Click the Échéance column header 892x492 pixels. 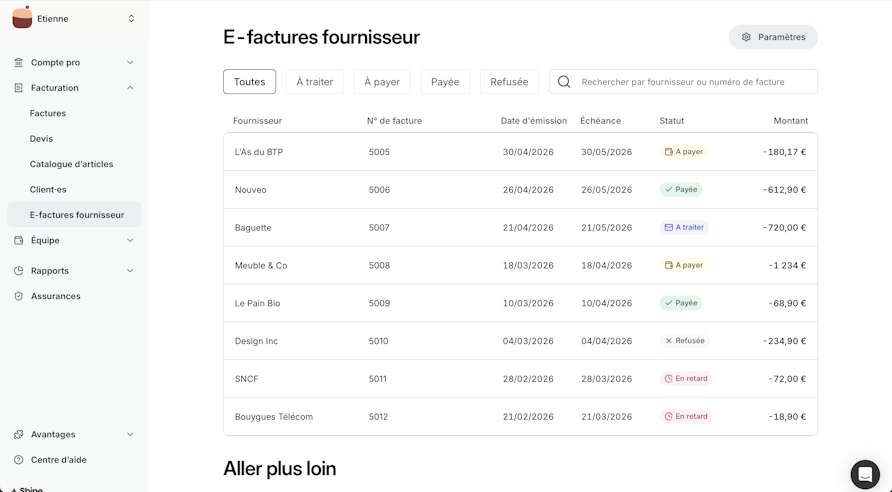[600, 121]
